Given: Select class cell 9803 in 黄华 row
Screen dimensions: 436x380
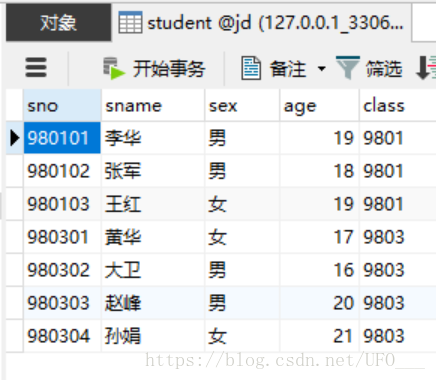Looking at the screenshot, I should (398, 237).
